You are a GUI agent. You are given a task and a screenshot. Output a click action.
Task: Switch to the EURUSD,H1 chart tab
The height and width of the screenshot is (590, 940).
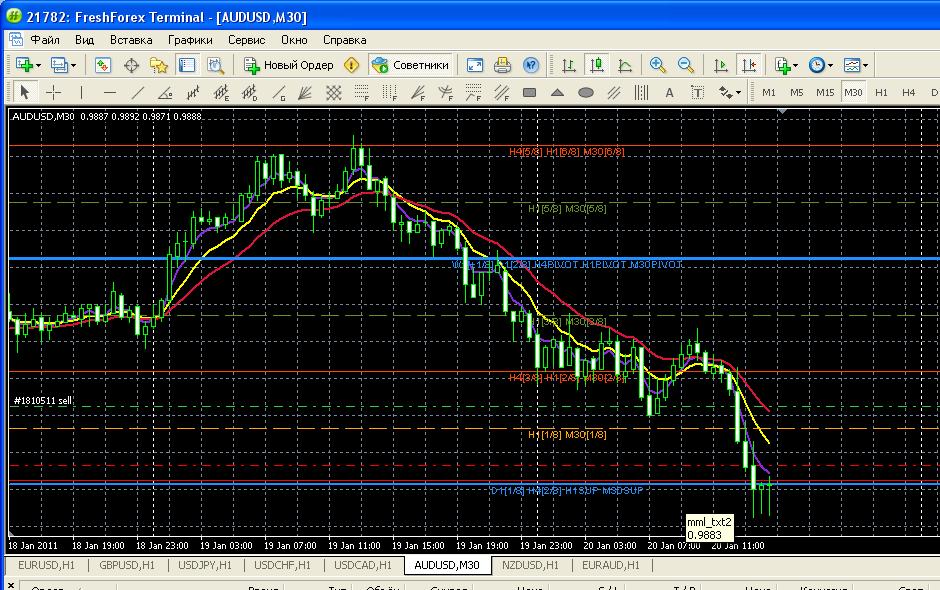[46, 565]
